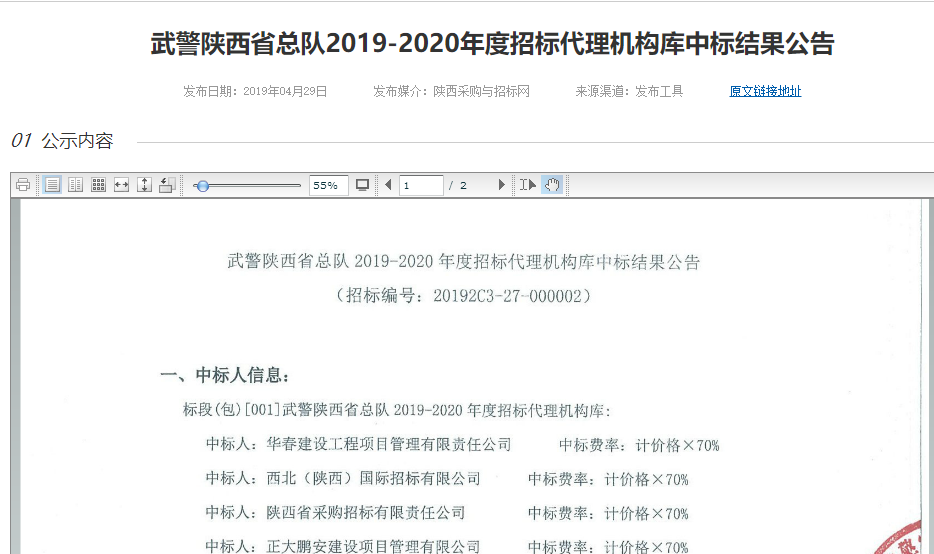Fit document to page height
Screen dimensions: 934x554
click(x=144, y=185)
